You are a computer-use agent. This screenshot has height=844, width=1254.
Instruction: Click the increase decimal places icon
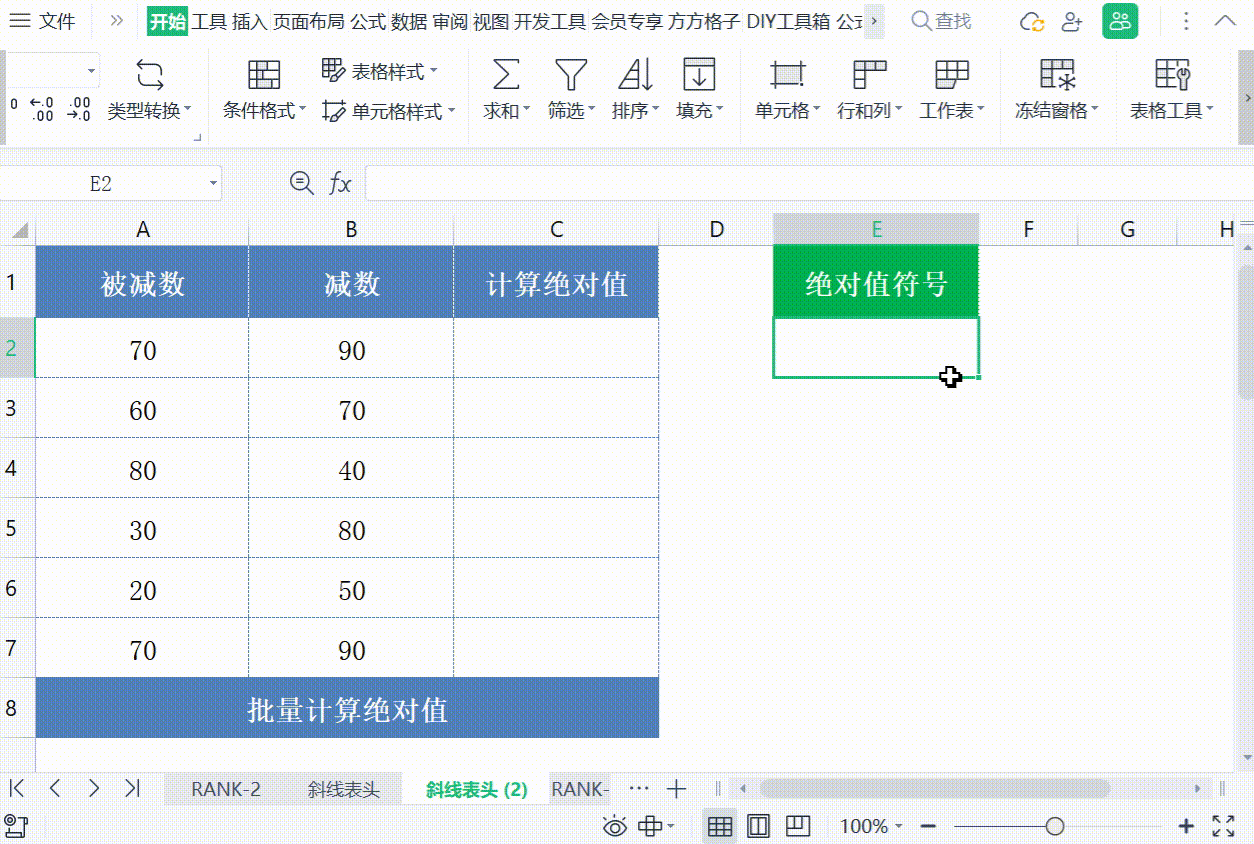pyautogui.click(x=42, y=109)
